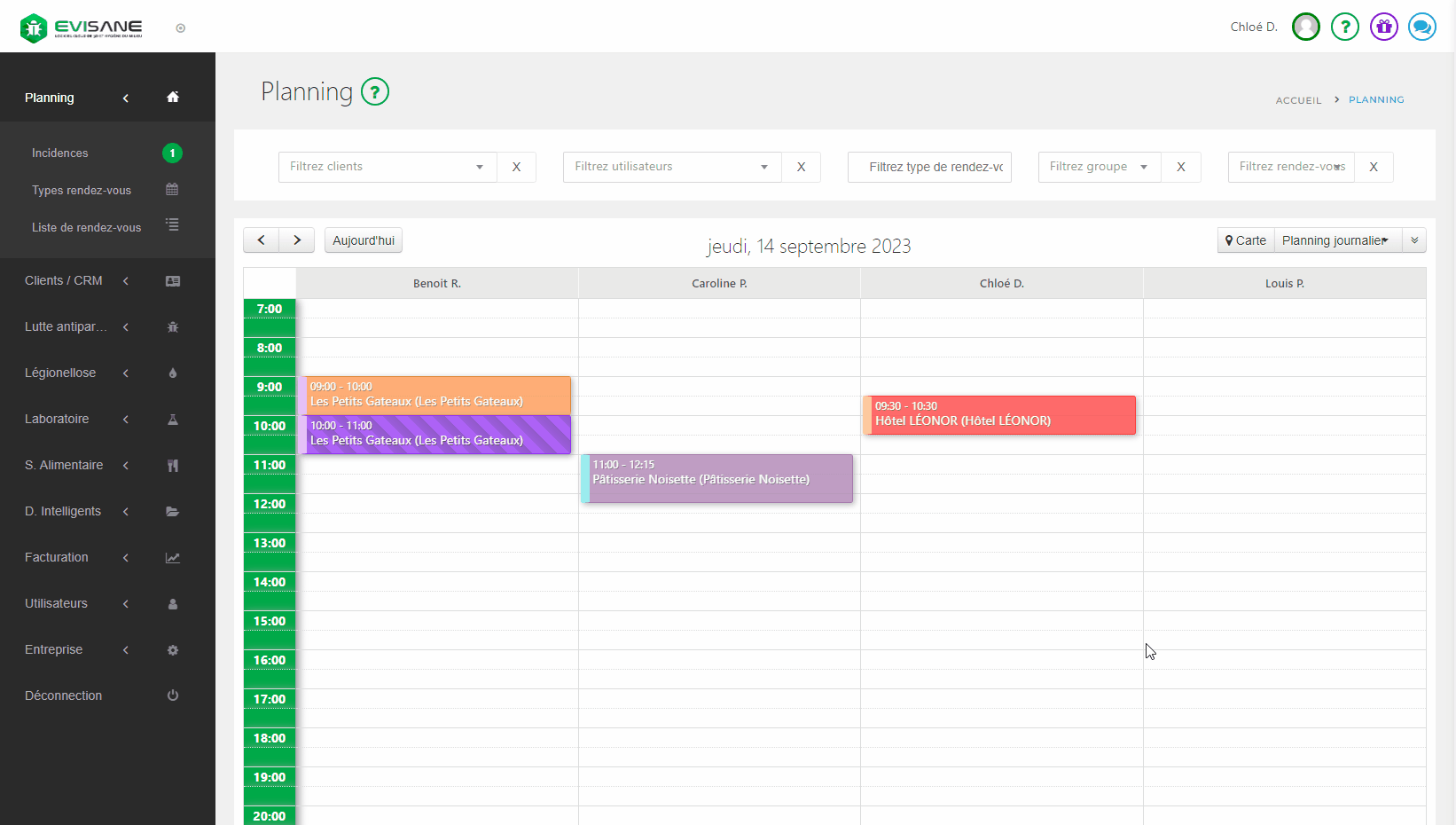Click the Filtrez type de rendez-vous field

coord(929,167)
